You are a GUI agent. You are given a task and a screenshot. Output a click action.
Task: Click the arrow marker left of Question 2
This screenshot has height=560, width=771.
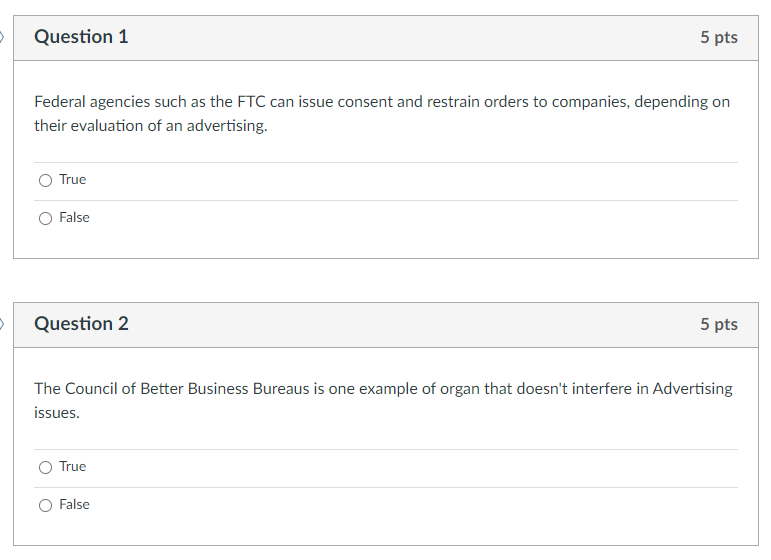[3, 324]
